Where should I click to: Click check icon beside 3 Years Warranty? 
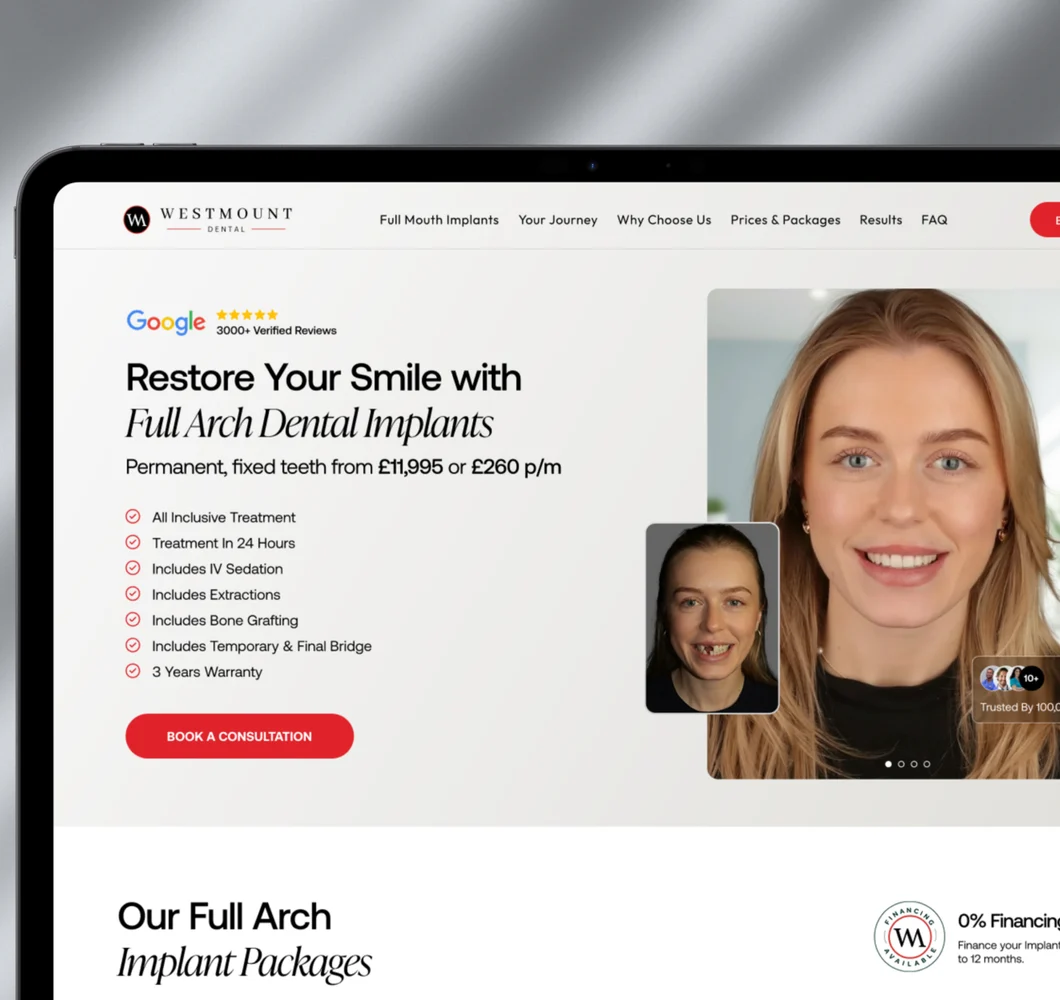pos(133,671)
